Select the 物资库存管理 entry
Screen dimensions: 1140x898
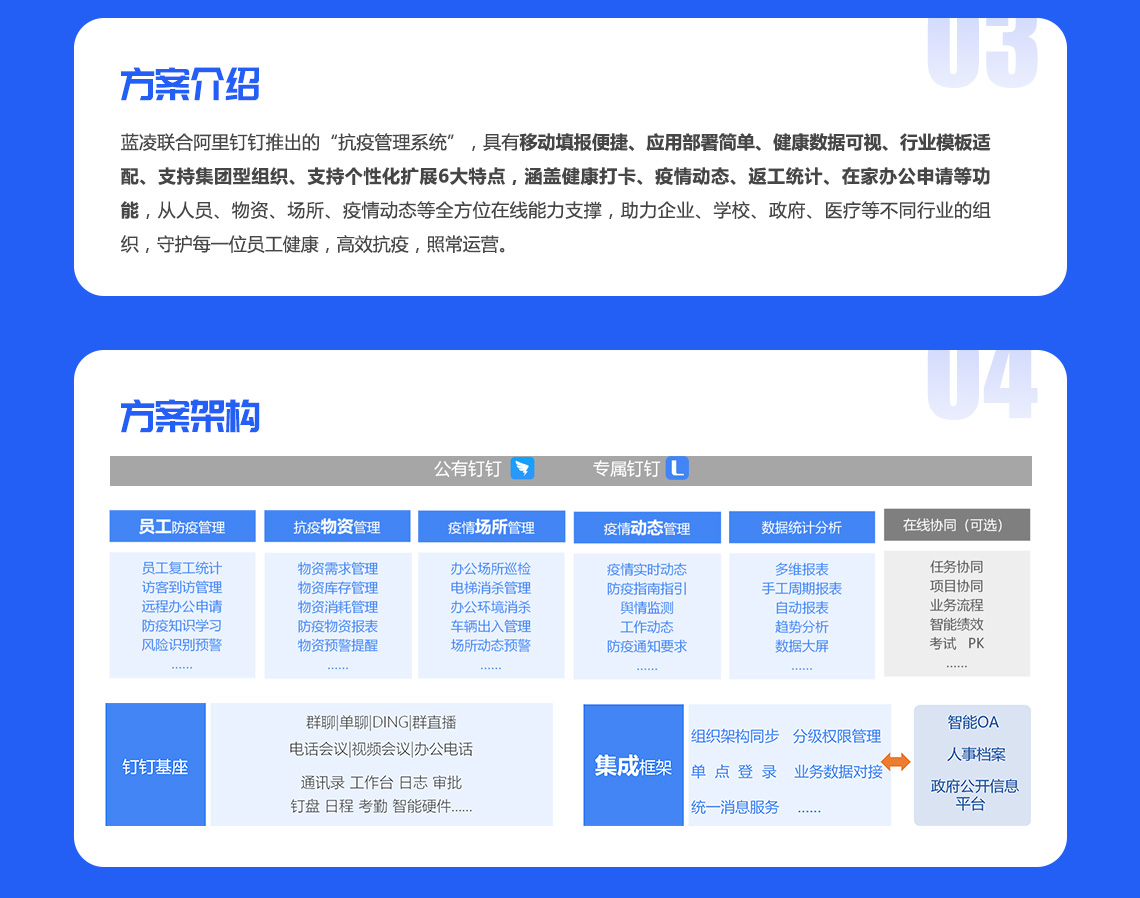click(x=338, y=588)
